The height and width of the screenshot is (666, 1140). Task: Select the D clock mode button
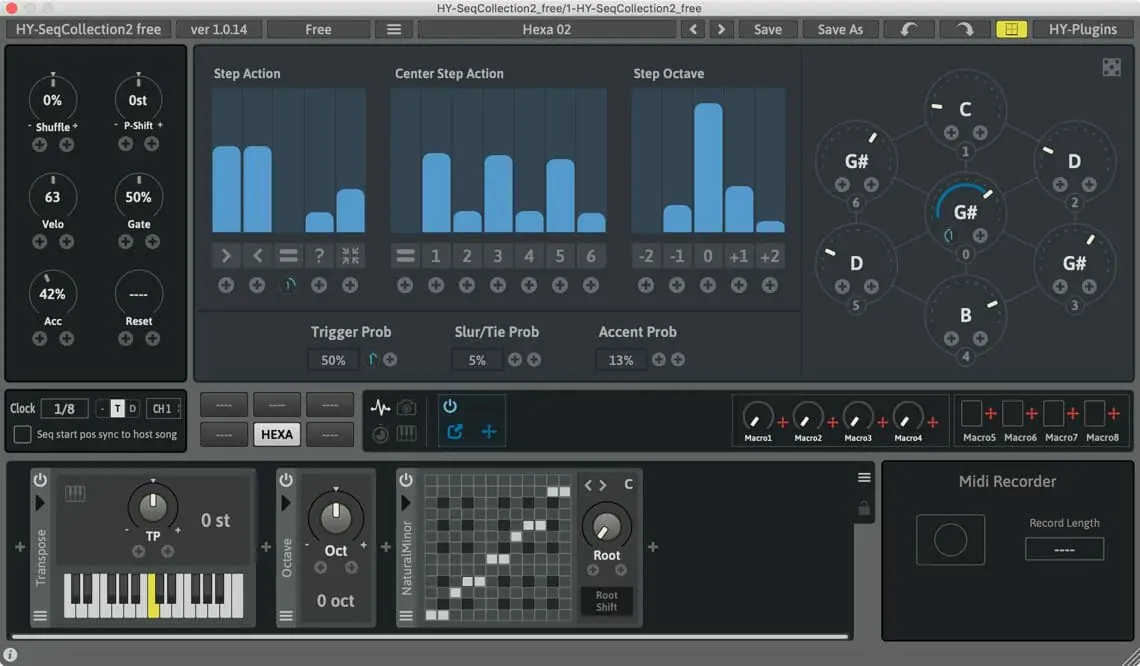[x=133, y=408]
